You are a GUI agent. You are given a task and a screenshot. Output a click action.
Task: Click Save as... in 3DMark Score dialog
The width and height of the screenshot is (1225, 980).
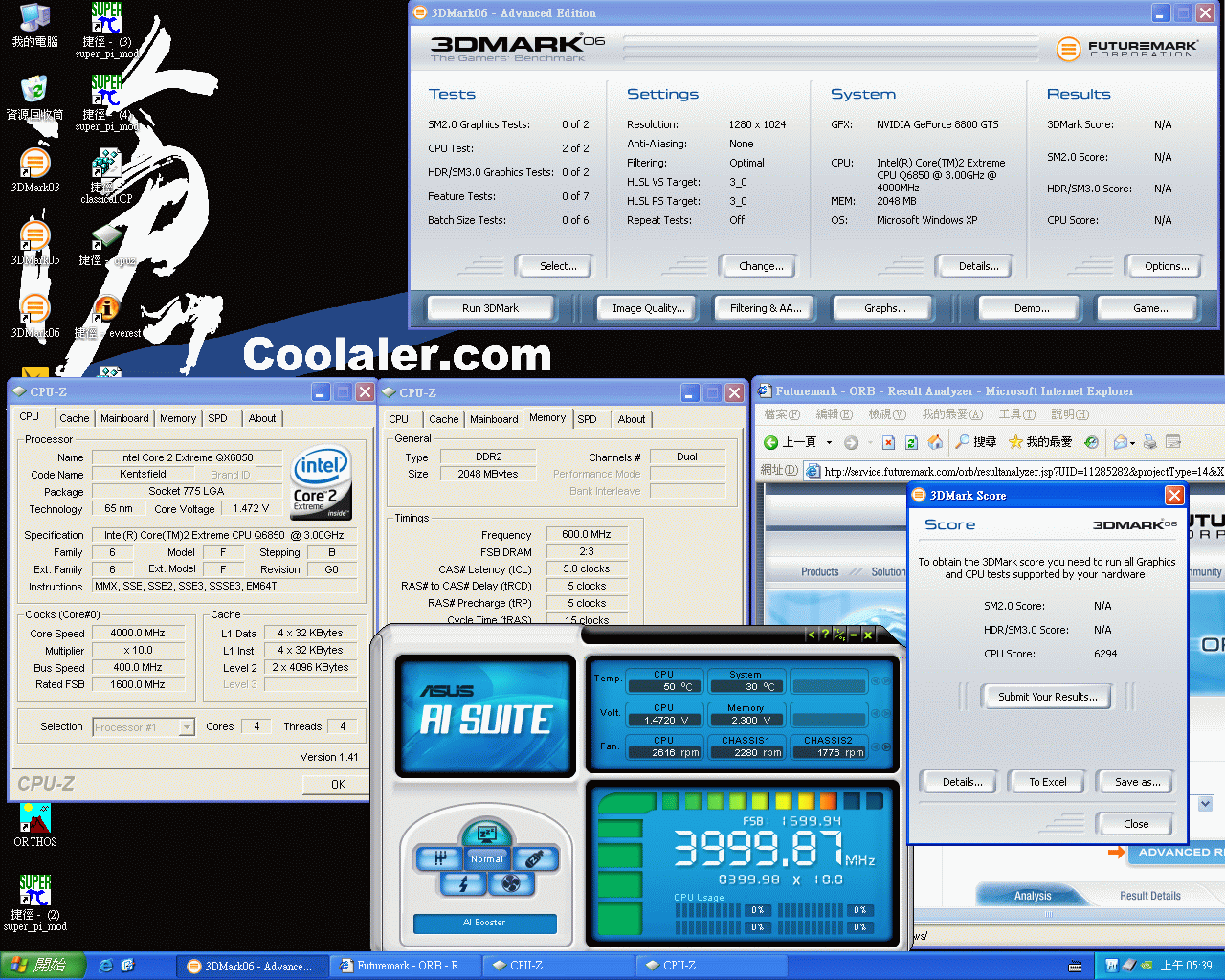[x=1138, y=782]
